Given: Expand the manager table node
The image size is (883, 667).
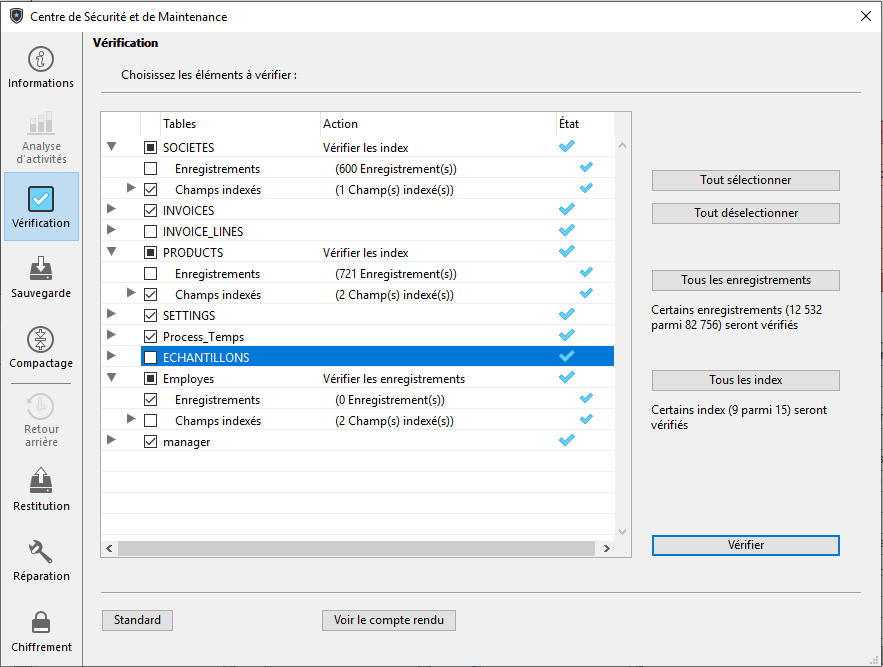Looking at the screenshot, I should pos(112,442).
